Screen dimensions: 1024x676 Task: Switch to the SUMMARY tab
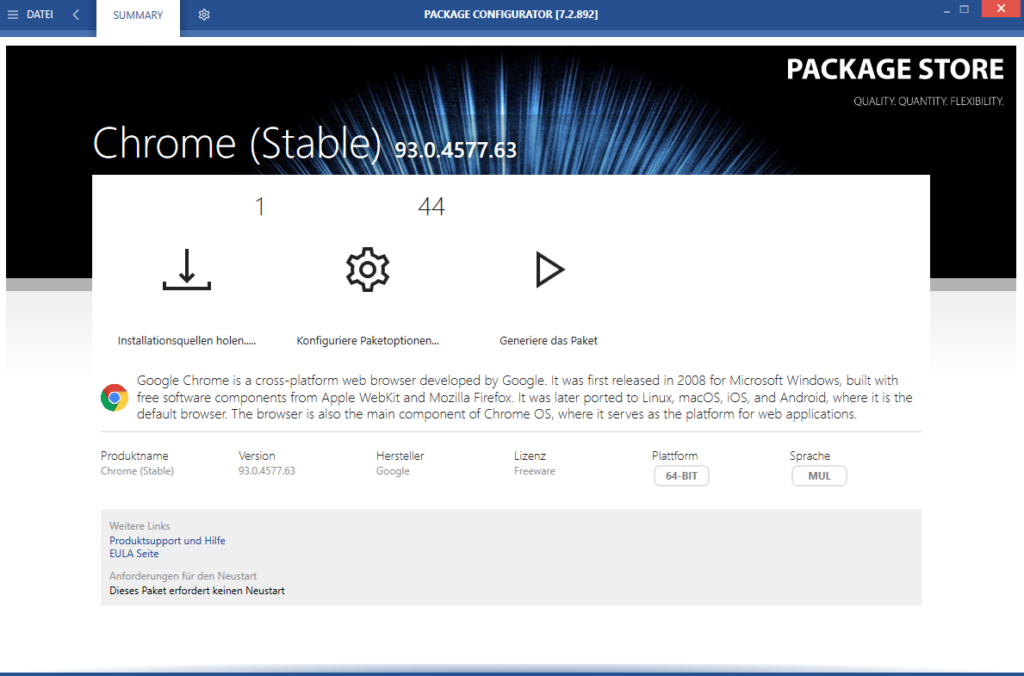pyautogui.click(x=138, y=15)
